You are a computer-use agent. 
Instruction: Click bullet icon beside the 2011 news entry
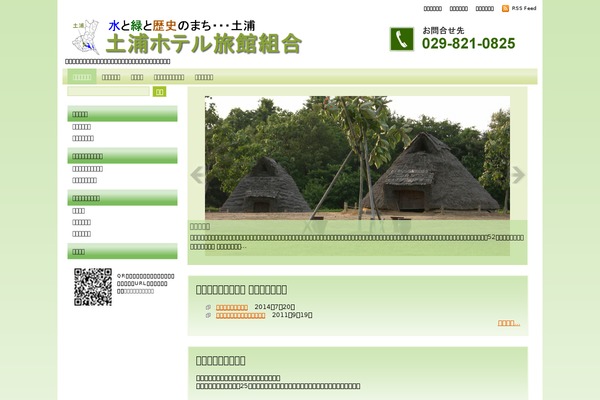208,315
